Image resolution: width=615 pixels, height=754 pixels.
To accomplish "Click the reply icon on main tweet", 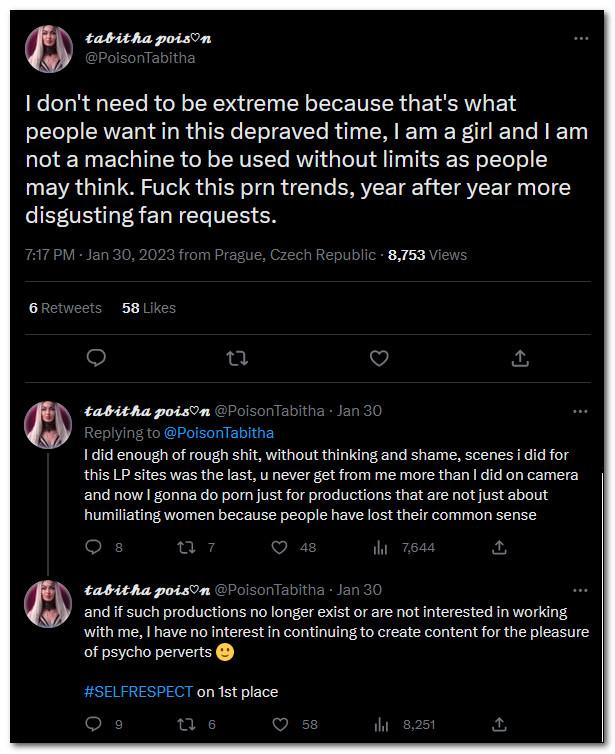I will 96,357.
